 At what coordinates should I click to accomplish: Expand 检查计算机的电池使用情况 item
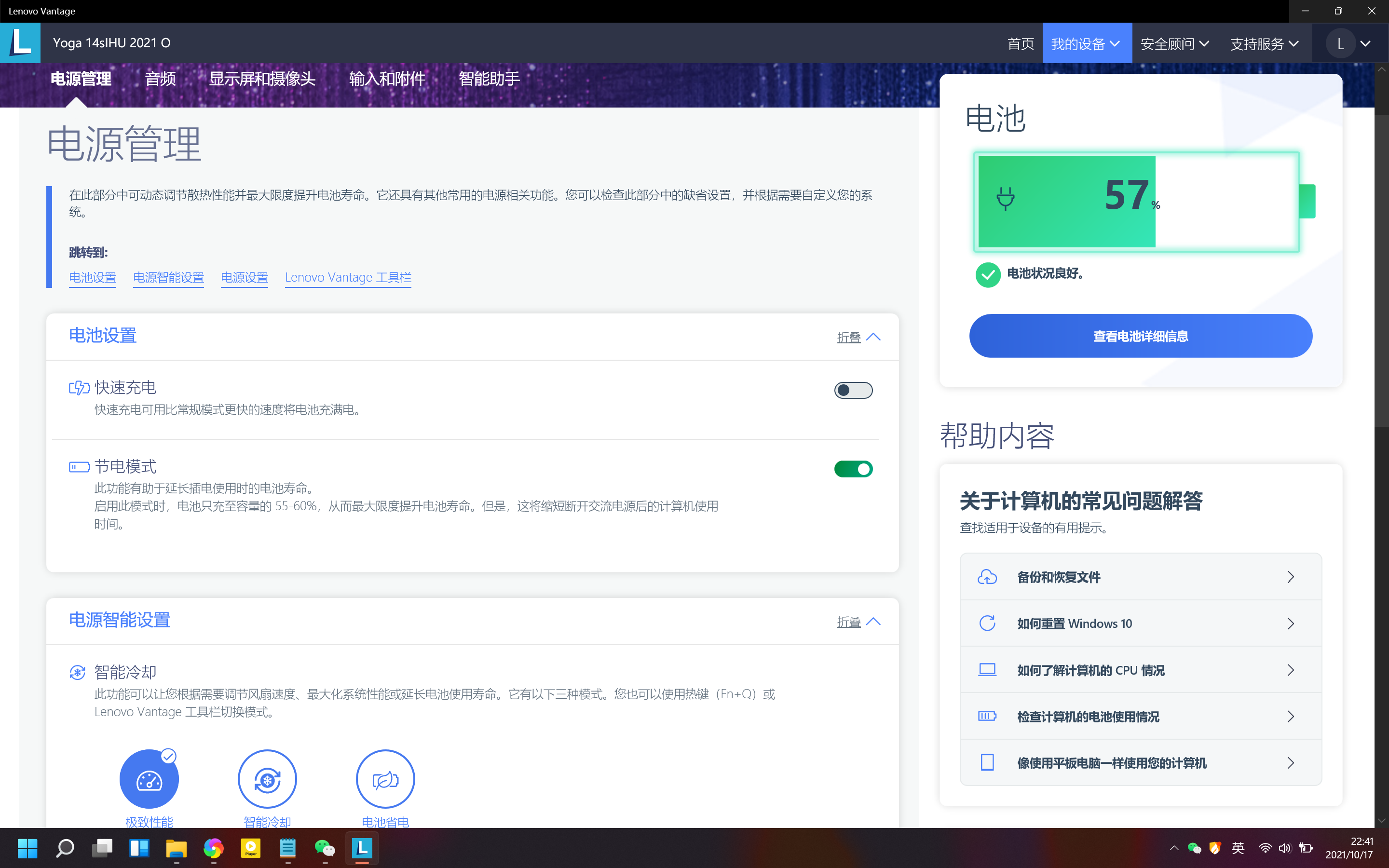click(x=1141, y=717)
